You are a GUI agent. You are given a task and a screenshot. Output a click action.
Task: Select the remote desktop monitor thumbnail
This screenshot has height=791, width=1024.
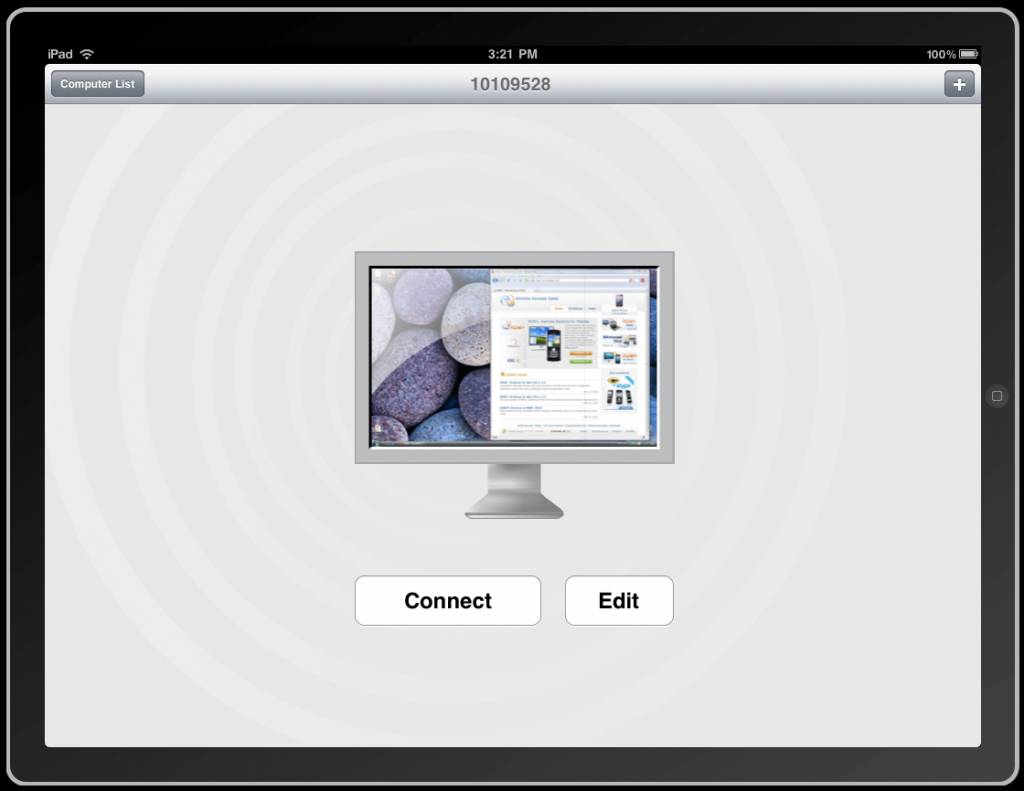pyautogui.click(x=515, y=385)
